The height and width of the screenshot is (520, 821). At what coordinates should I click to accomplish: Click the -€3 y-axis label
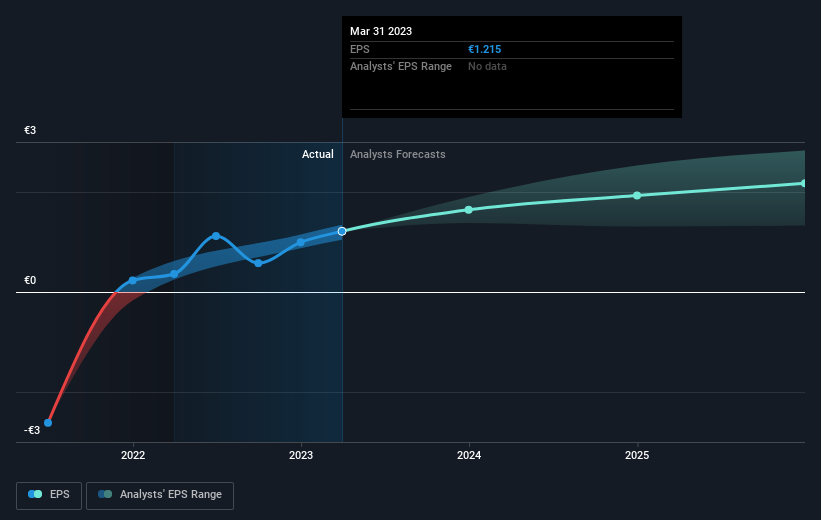coord(32,430)
